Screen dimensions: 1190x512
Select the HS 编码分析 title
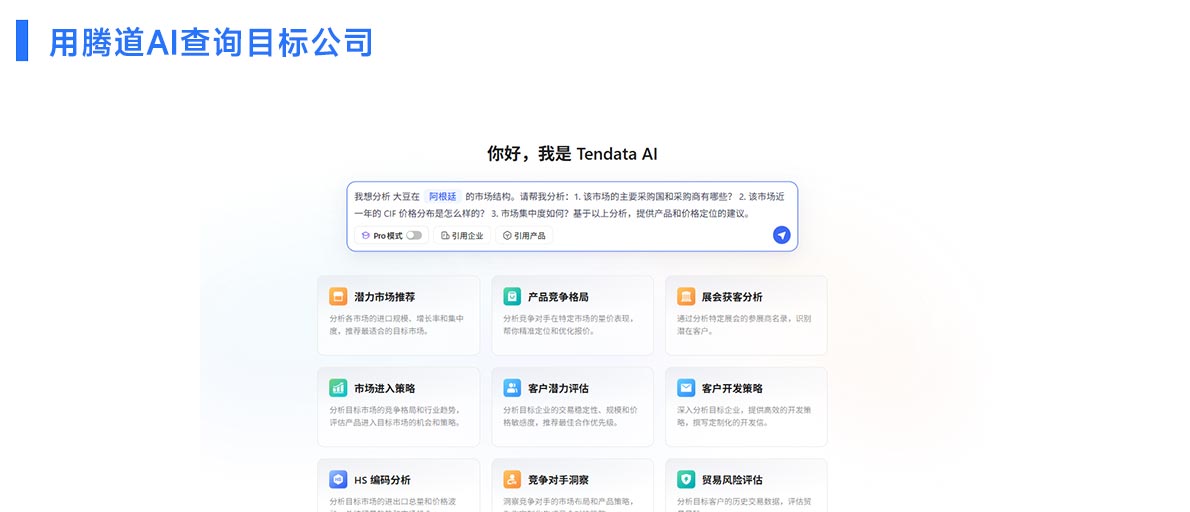point(382,480)
